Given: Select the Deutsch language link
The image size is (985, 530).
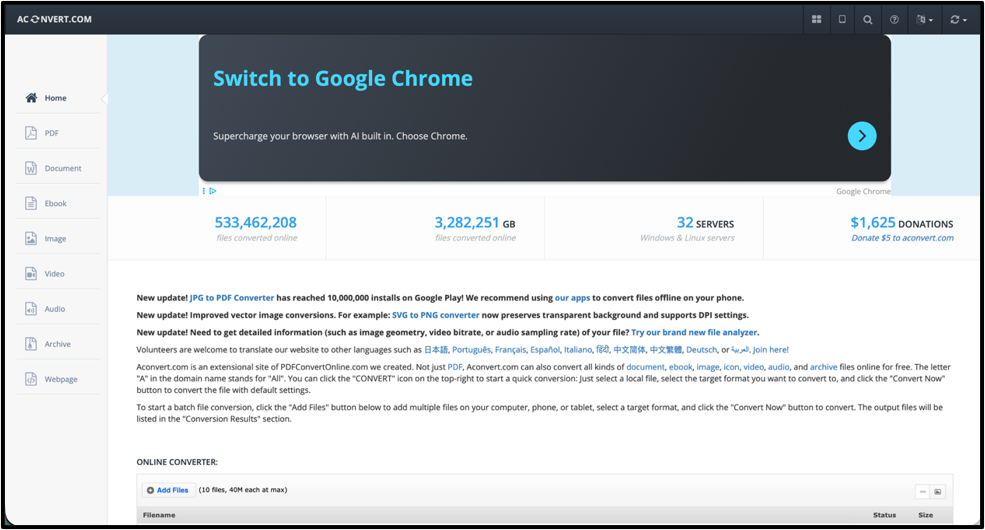Looking at the screenshot, I should tap(701, 350).
